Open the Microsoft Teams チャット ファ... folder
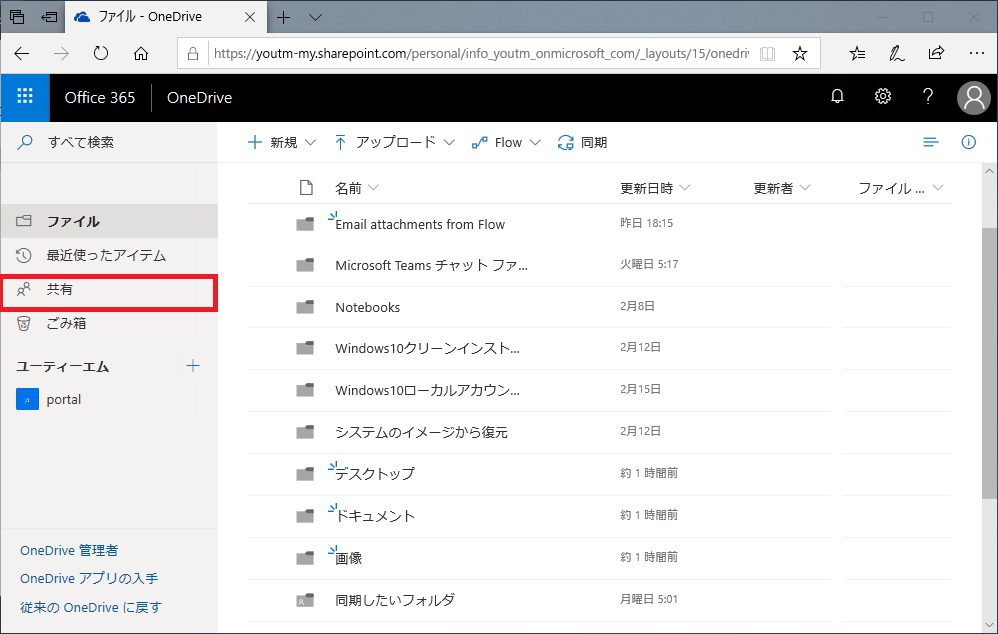 (432, 265)
